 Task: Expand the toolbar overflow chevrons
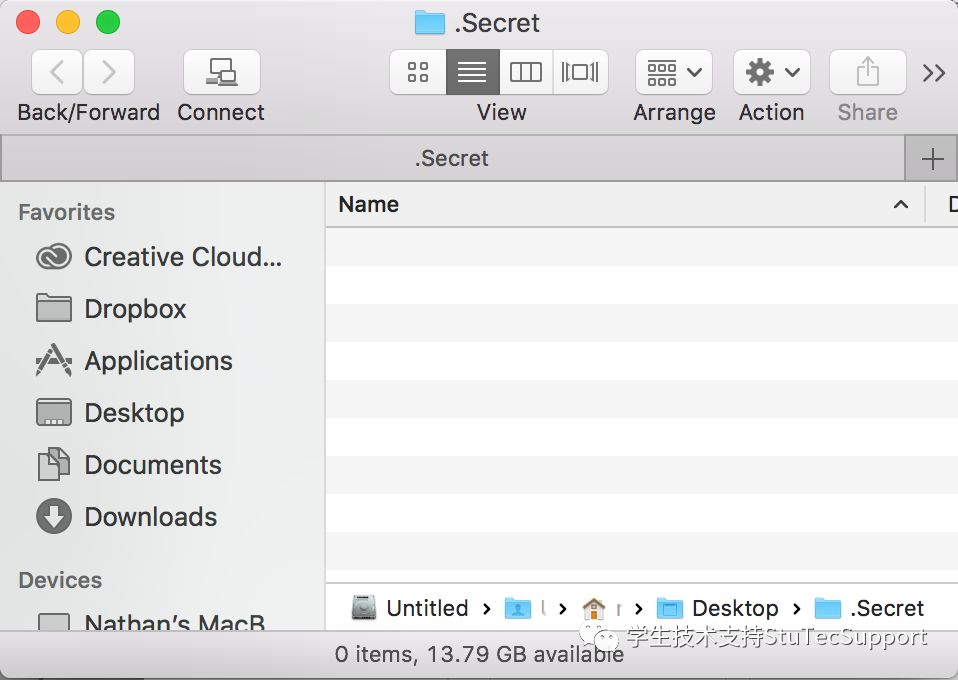pyautogui.click(x=933, y=72)
